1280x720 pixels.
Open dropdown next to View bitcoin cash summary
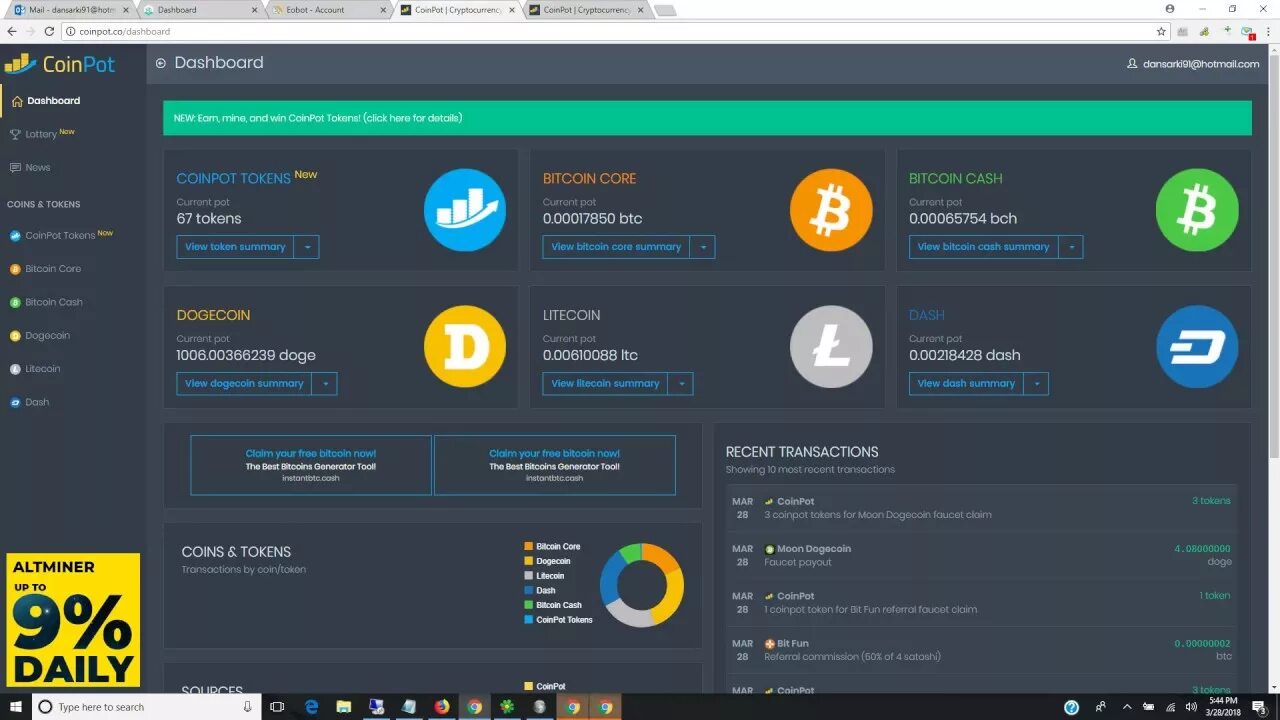point(1070,247)
